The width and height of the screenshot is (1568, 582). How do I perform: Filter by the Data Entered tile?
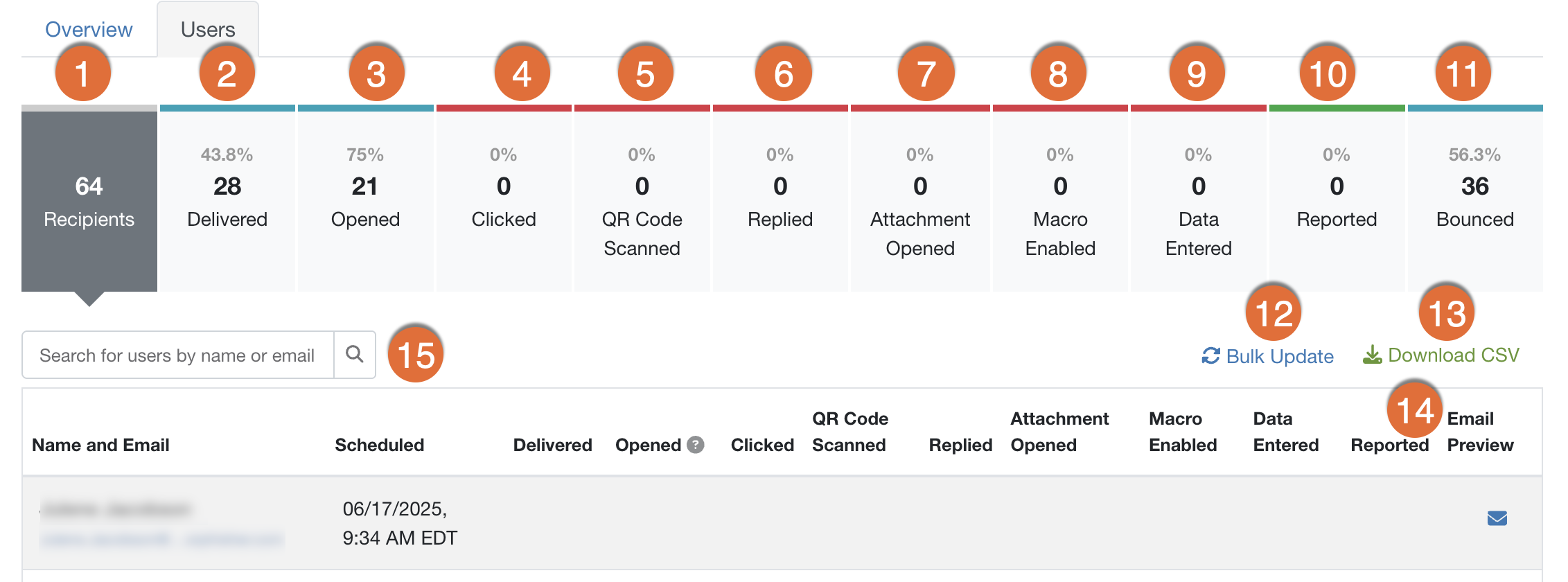click(x=1199, y=201)
